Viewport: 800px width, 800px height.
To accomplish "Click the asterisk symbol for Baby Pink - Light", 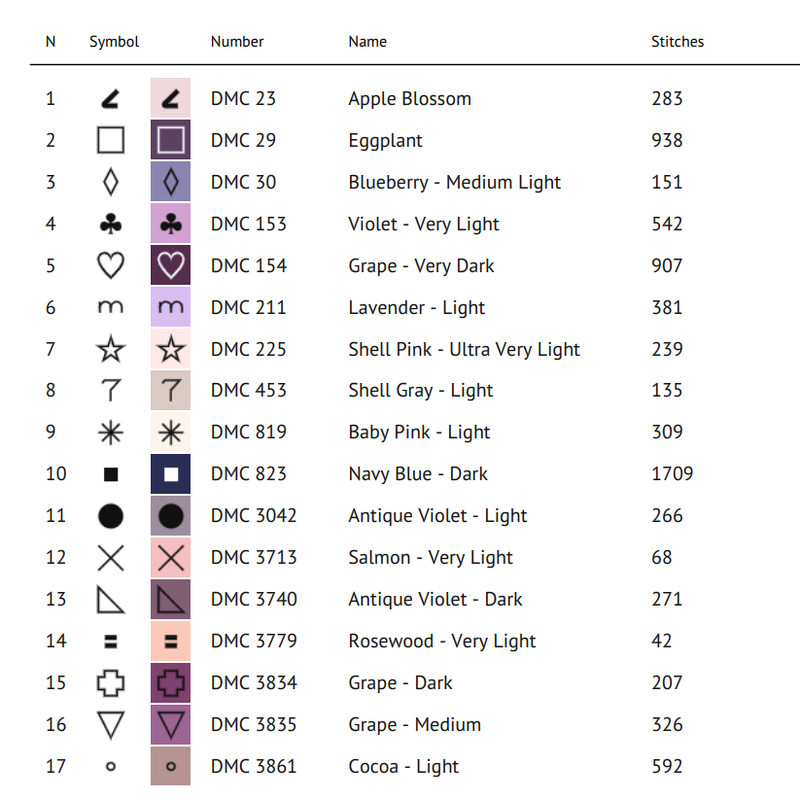I will pos(111,432).
